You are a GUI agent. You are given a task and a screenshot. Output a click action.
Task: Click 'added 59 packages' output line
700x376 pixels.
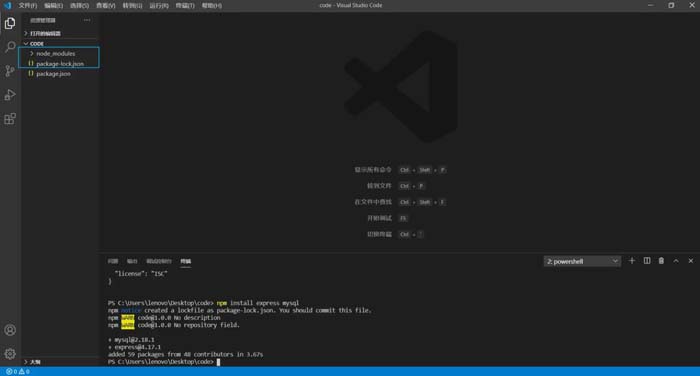pos(185,354)
